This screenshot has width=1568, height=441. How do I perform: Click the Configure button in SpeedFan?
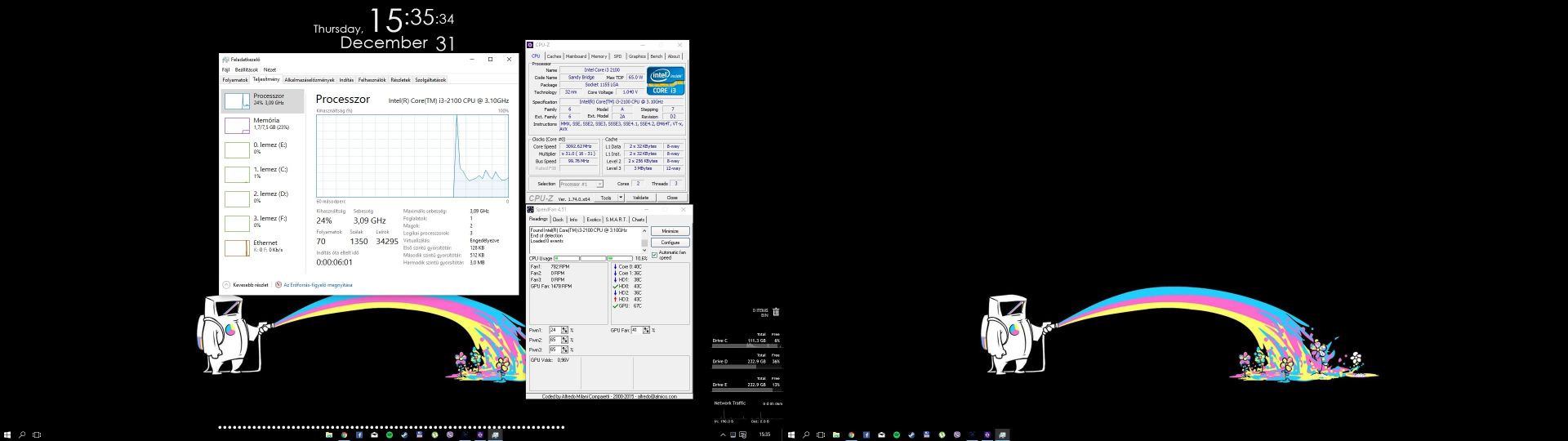pos(670,243)
